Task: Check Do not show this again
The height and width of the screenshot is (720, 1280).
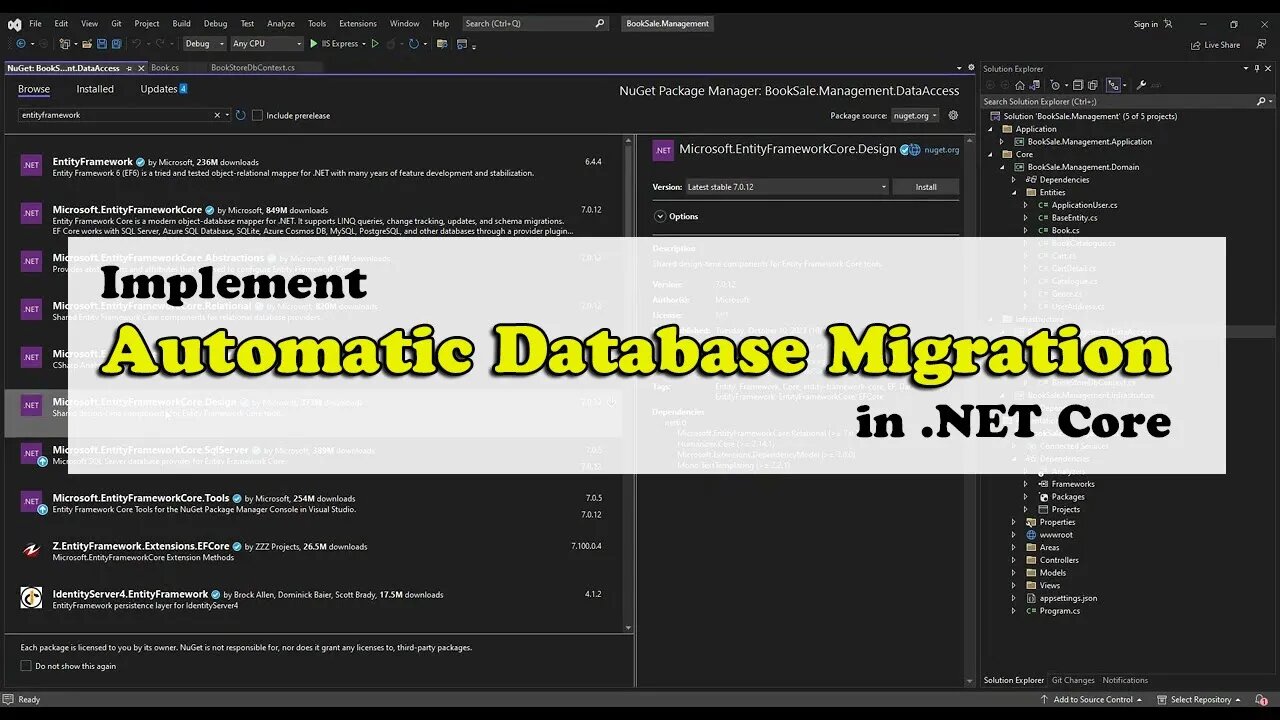Action: tap(26, 666)
